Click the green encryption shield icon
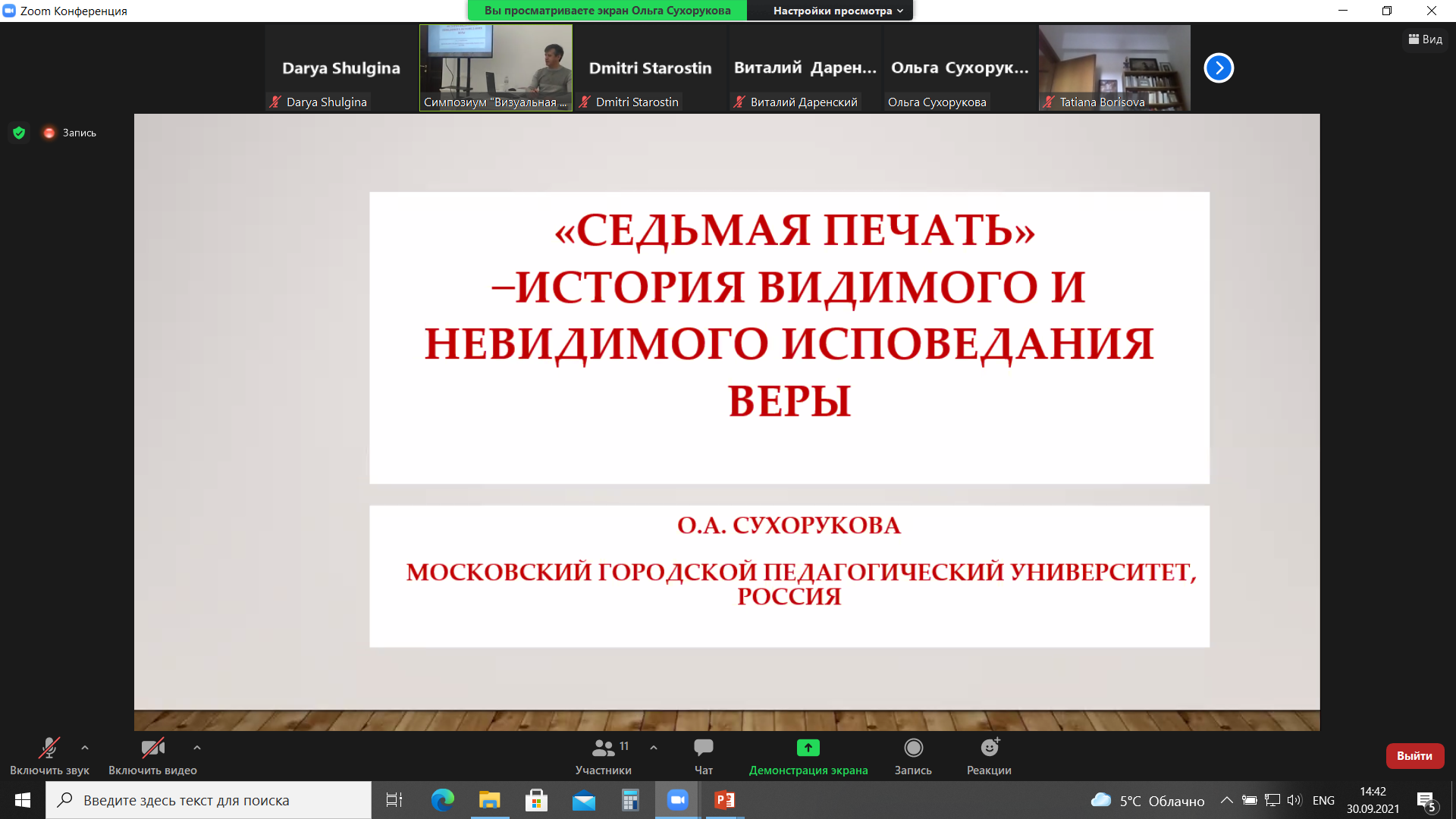The width and height of the screenshot is (1456, 819). click(x=20, y=133)
